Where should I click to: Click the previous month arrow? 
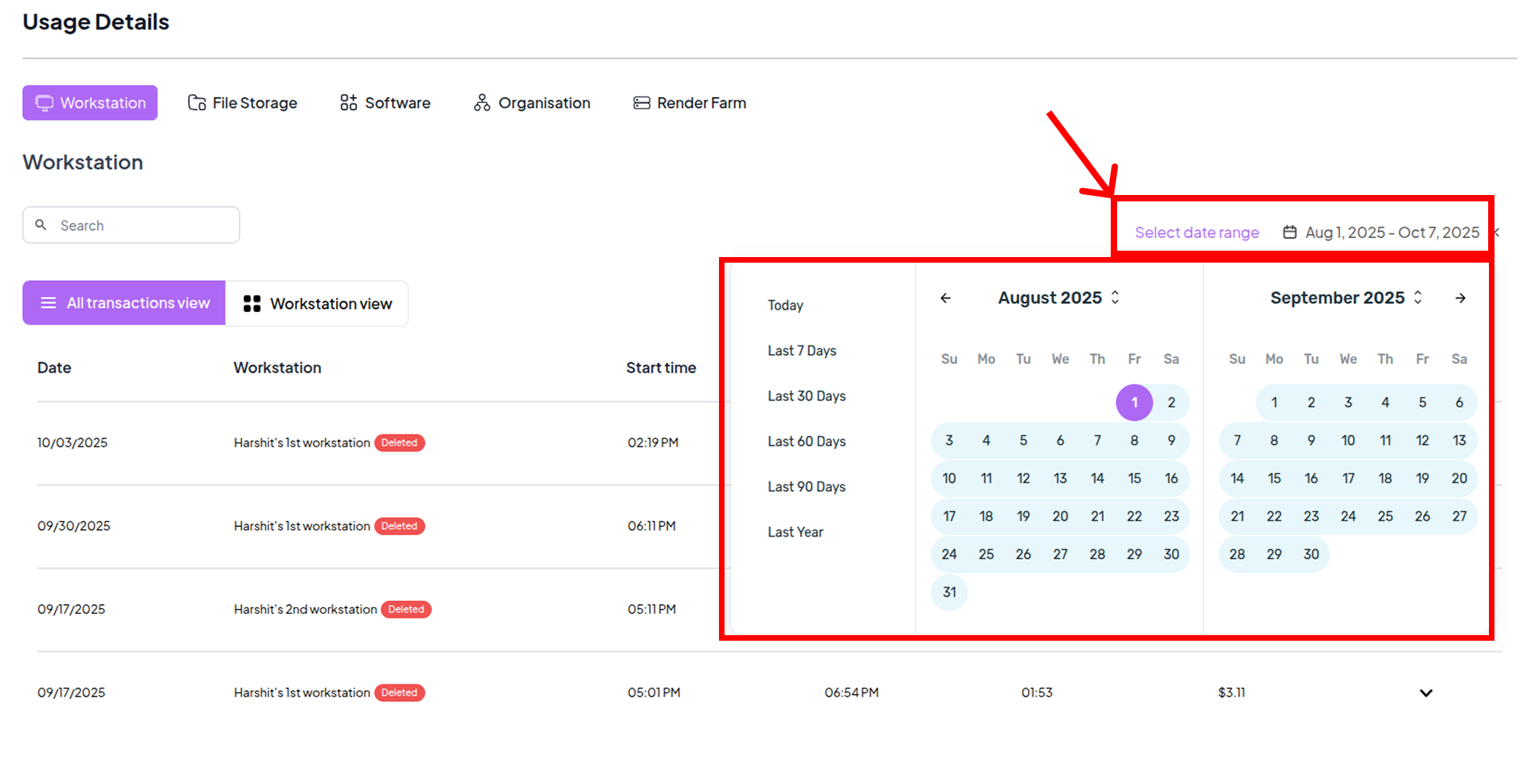945,298
